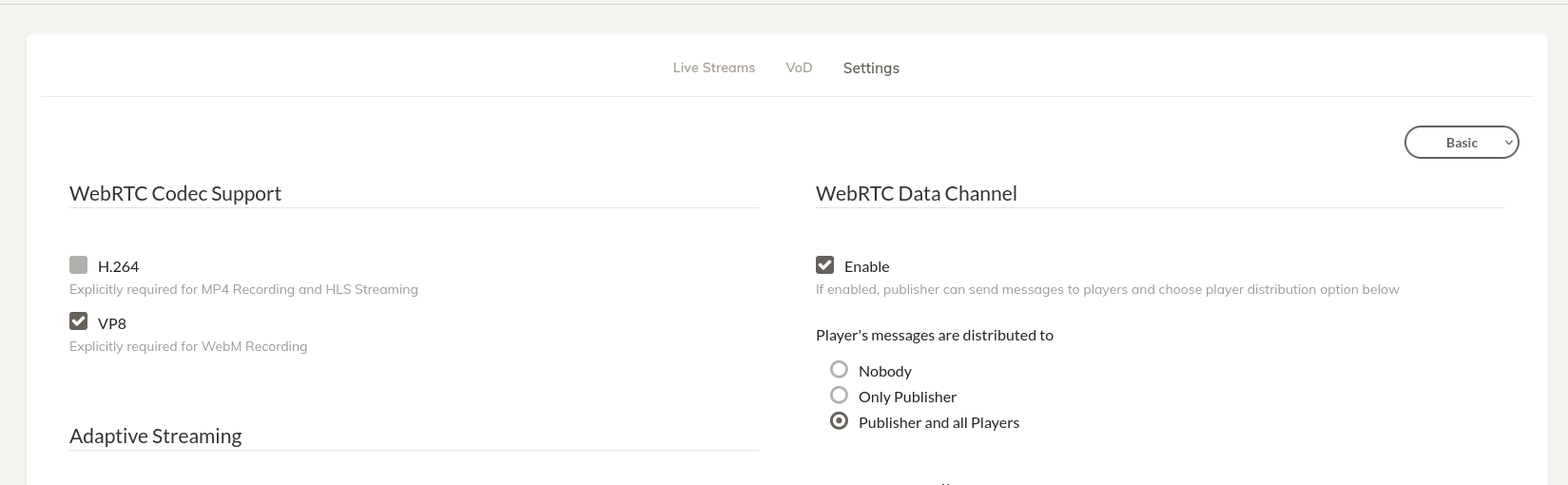Choose Only Publisher radio button
This screenshot has width=1568, height=485.
tap(839, 395)
